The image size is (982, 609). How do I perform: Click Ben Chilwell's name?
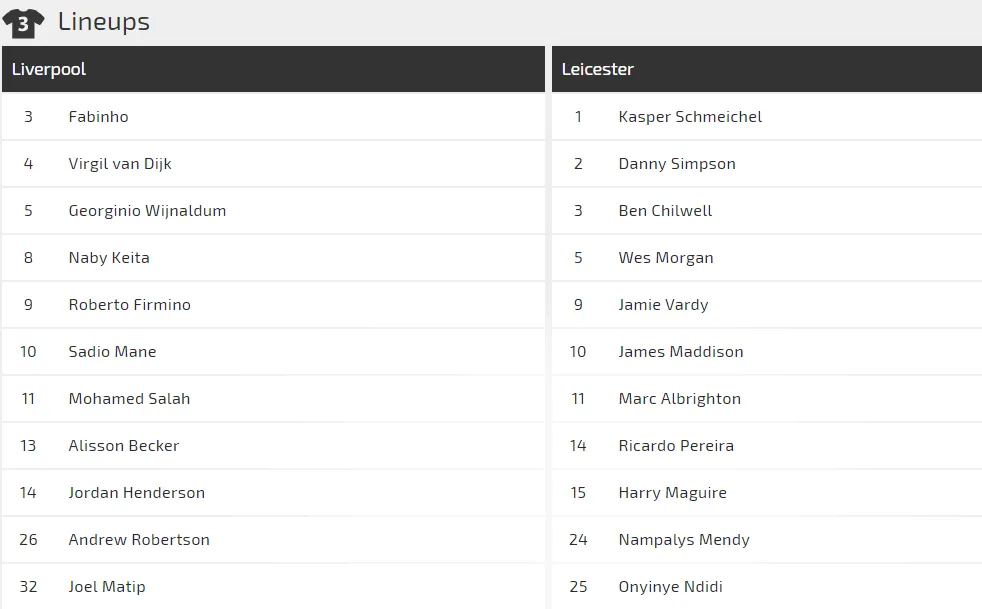pyautogui.click(x=665, y=211)
